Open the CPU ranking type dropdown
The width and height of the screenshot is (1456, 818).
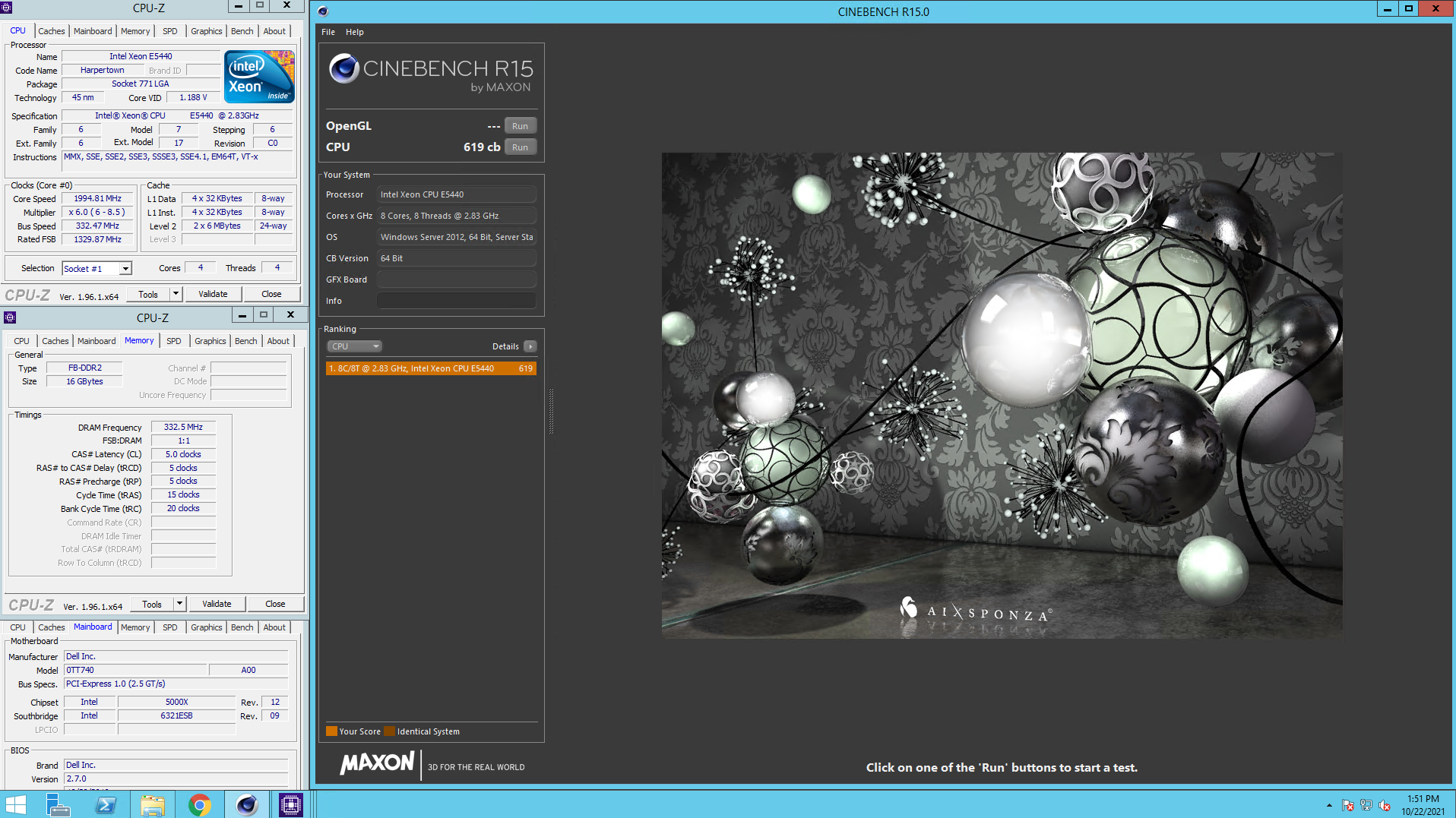pos(355,346)
